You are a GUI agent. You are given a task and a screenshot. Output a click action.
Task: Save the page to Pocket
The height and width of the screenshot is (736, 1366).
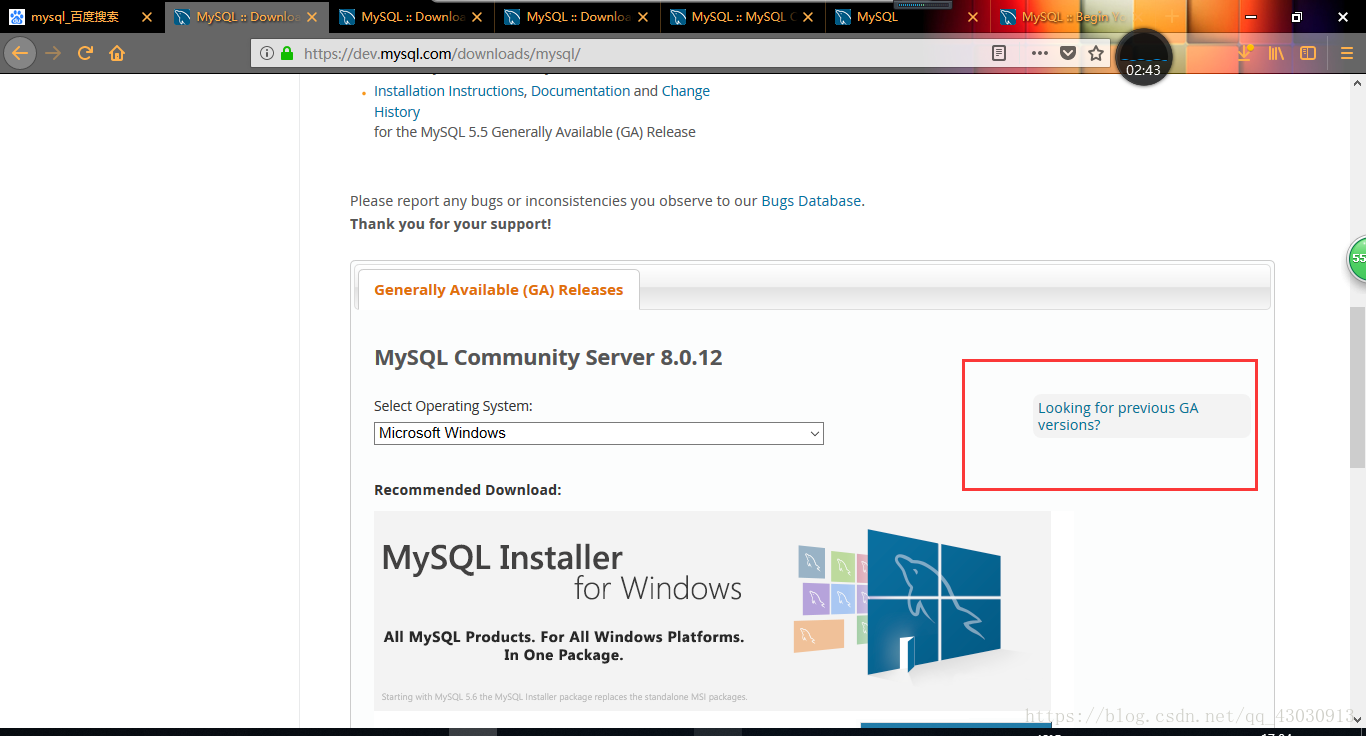1068,53
